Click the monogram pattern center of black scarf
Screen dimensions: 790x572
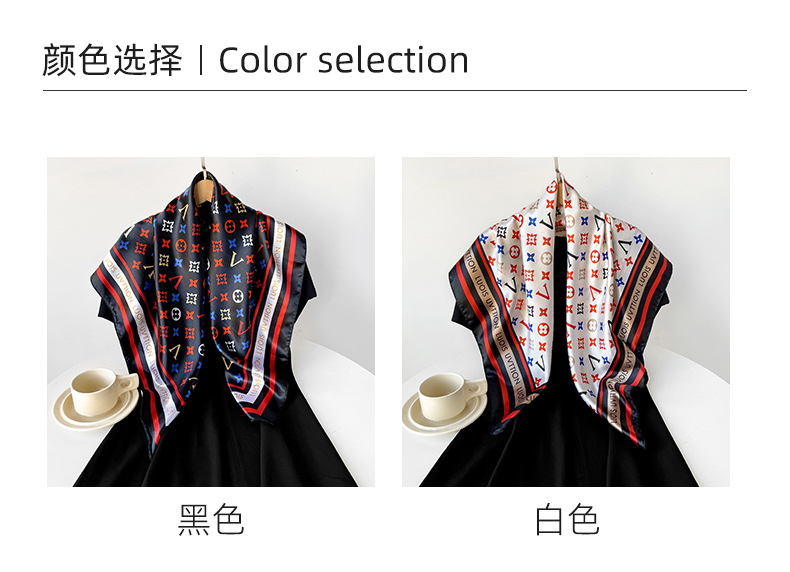click(202, 282)
